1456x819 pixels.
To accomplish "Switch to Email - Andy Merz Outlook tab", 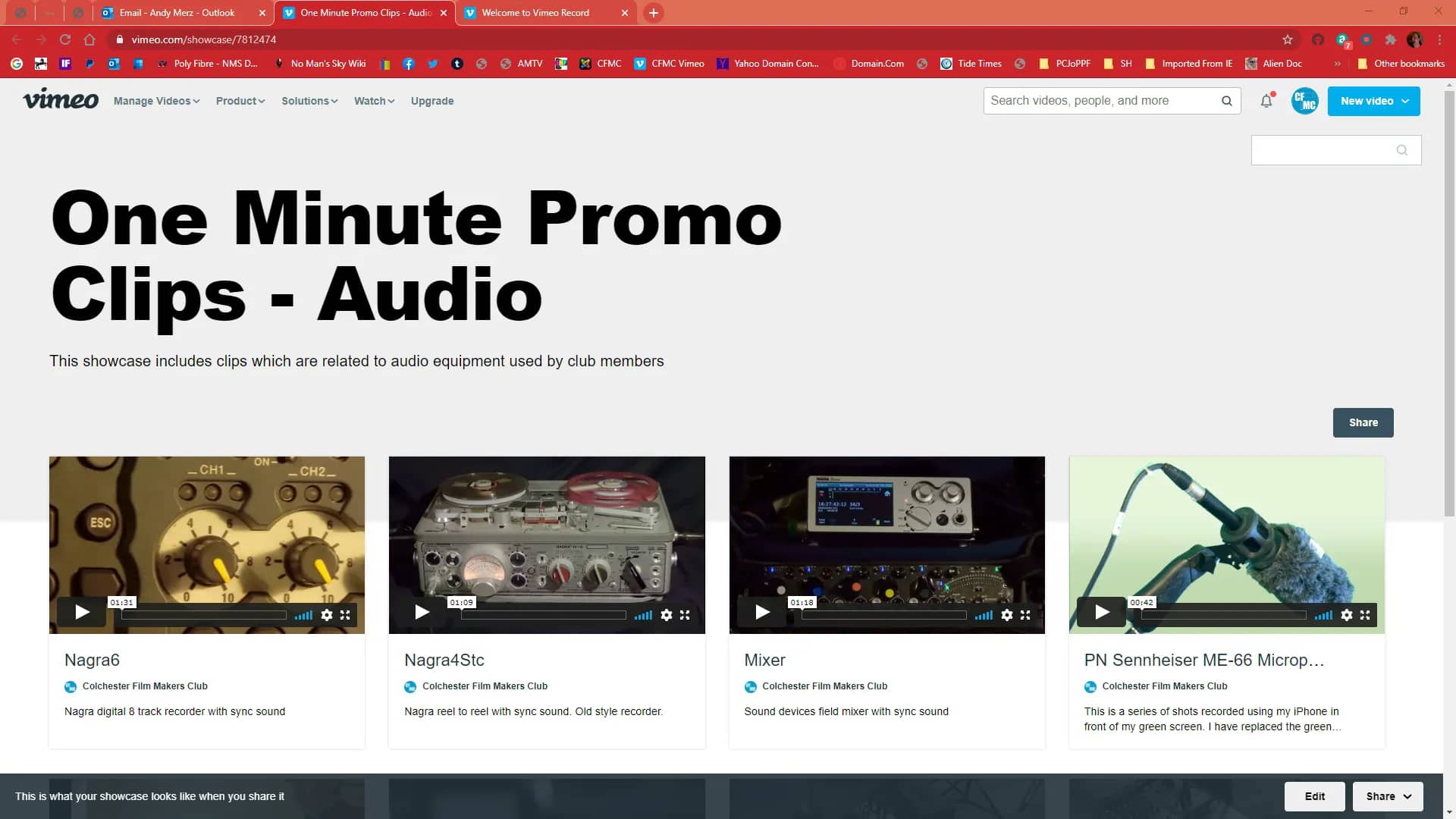I will click(177, 13).
